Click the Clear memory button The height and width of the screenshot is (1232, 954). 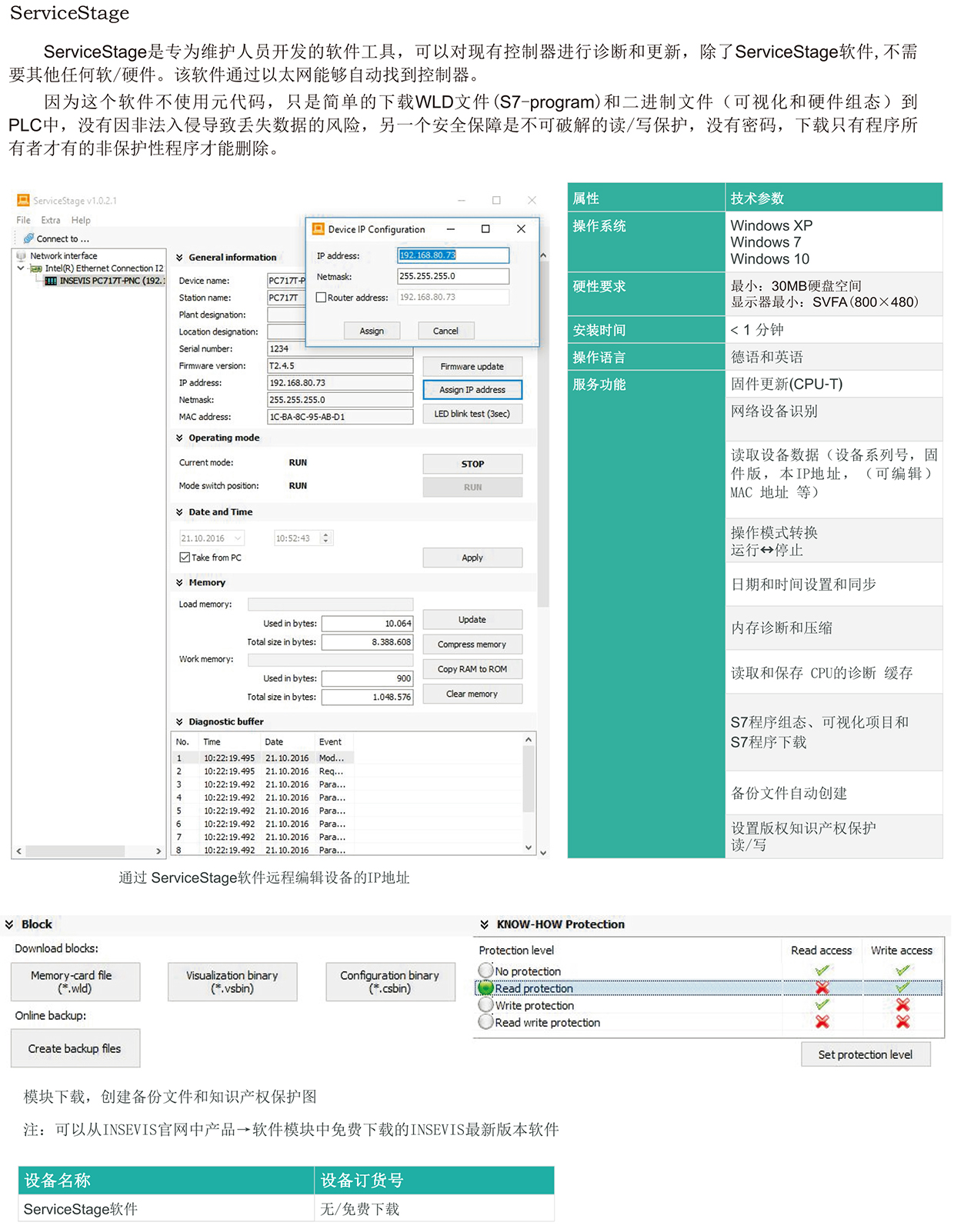click(x=472, y=694)
